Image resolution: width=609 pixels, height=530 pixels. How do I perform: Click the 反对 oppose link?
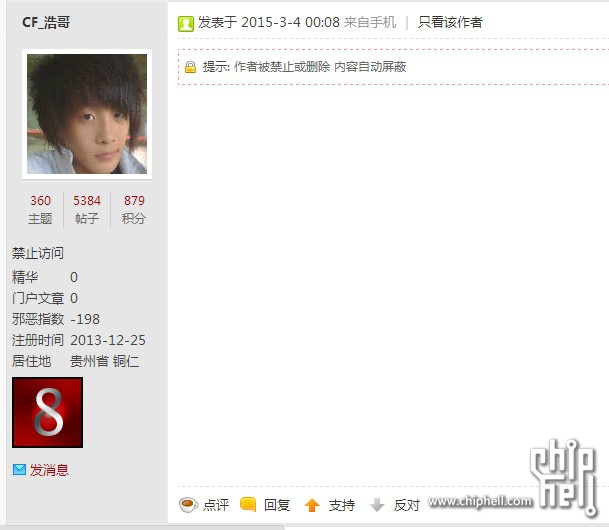[407, 505]
